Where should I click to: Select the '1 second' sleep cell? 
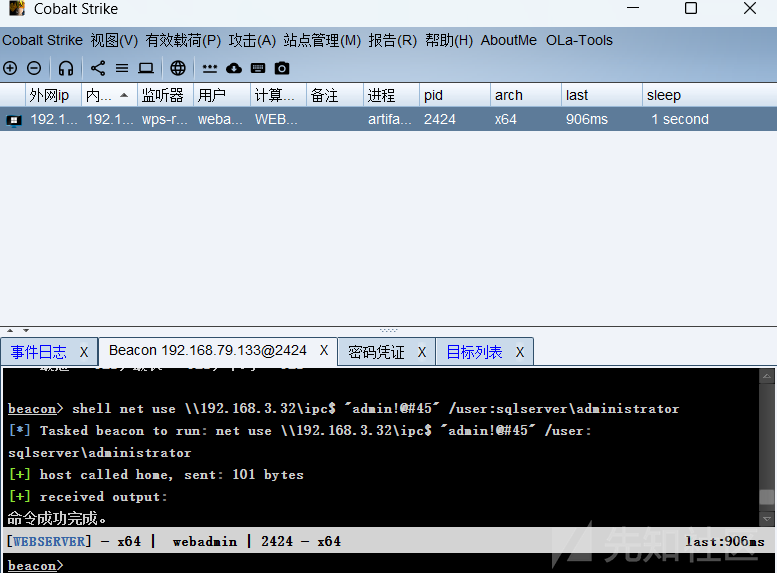click(x=709, y=119)
